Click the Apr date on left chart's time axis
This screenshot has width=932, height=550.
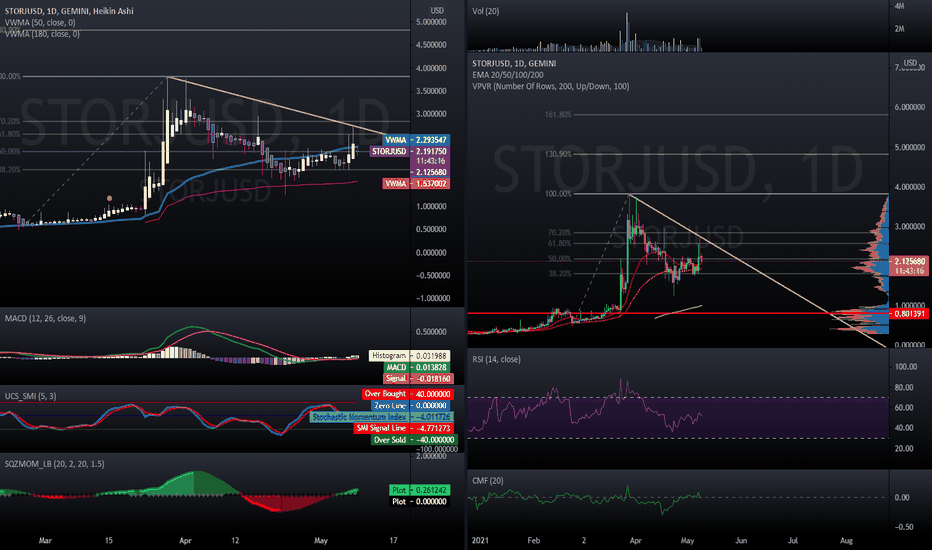(x=185, y=540)
